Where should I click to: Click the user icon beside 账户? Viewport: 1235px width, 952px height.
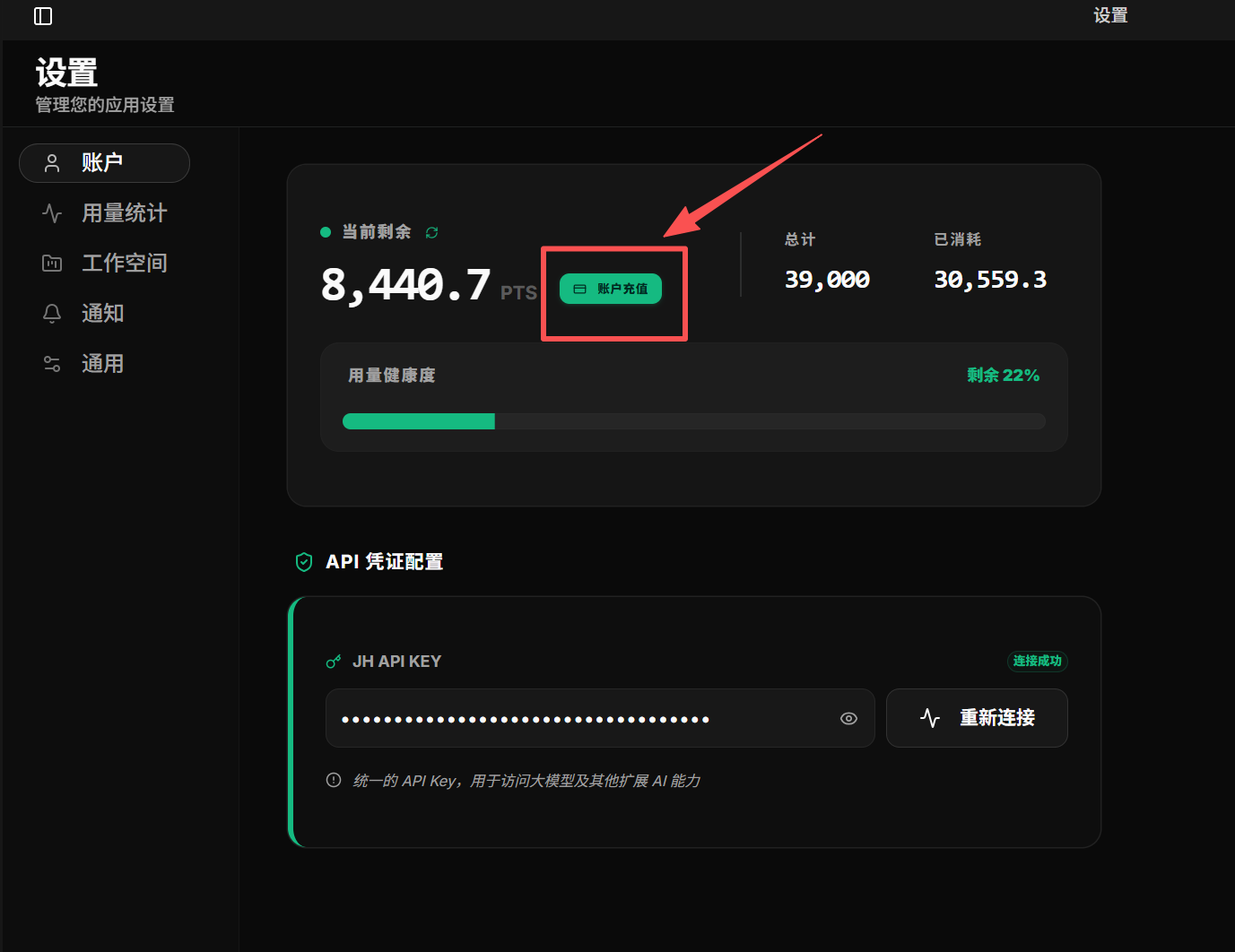coord(52,163)
